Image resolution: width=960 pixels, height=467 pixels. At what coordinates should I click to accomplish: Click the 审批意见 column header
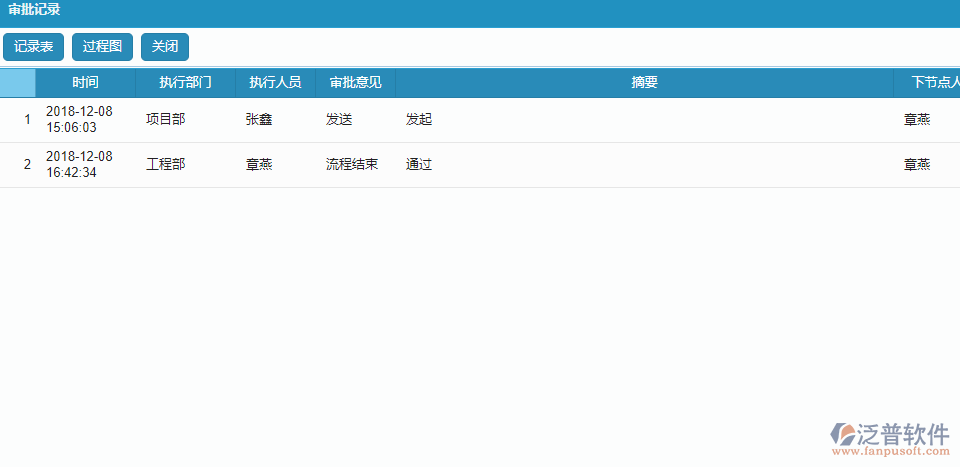point(355,83)
